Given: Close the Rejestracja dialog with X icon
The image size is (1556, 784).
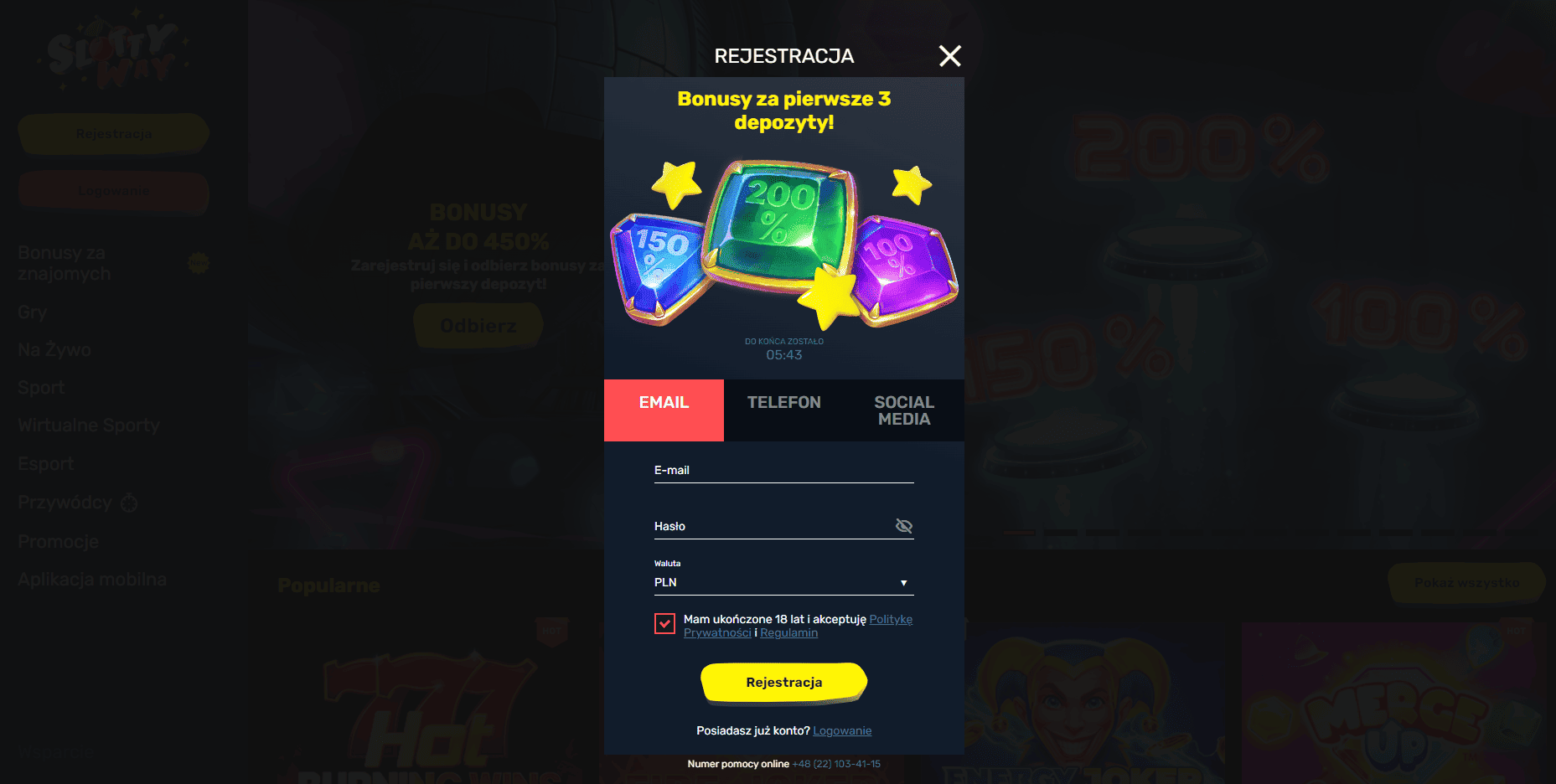Looking at the screenshot, I should coord(949,56).
